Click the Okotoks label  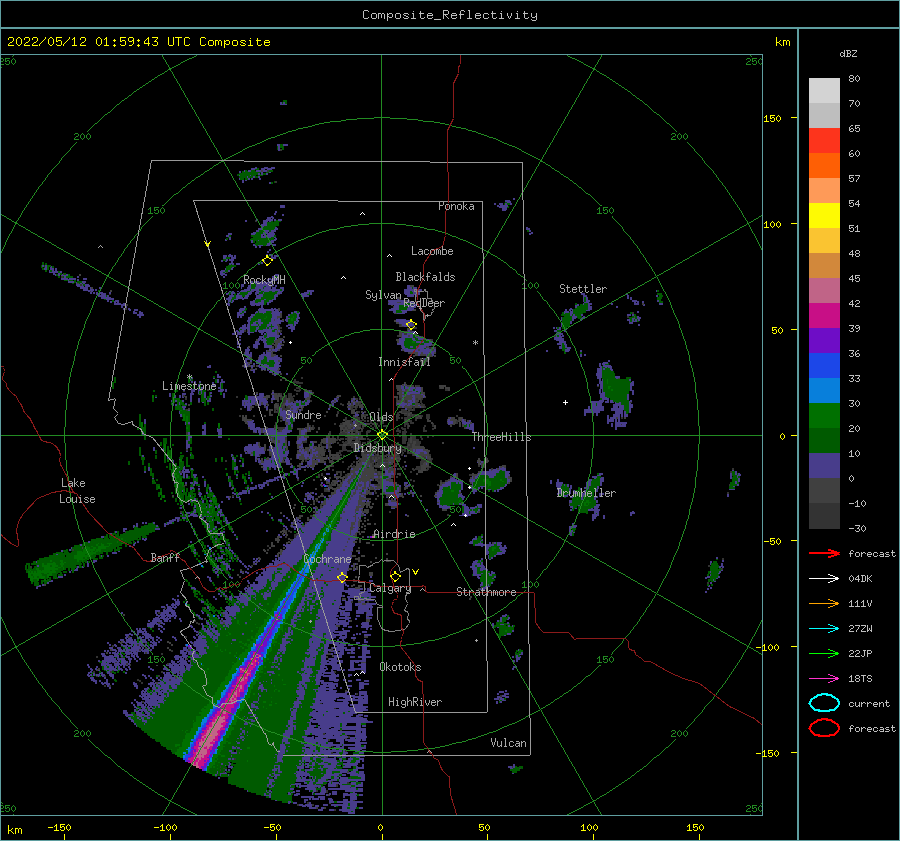[400, 667]
